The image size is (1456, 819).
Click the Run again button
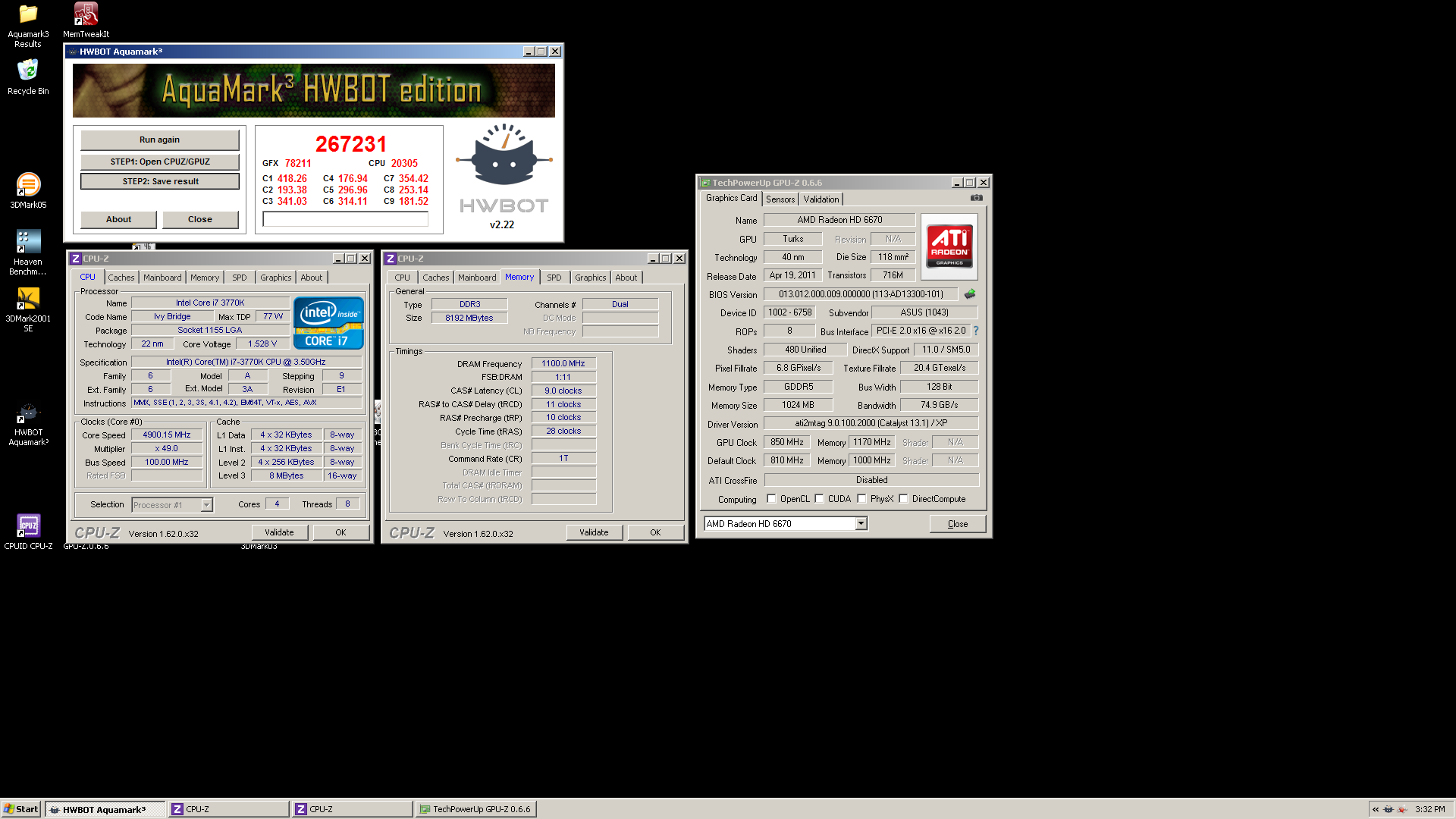[159, 140]
